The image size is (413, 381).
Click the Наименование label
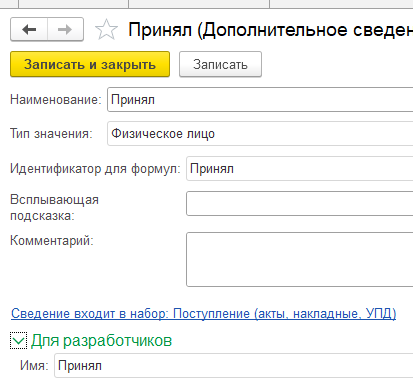(56, 100)
